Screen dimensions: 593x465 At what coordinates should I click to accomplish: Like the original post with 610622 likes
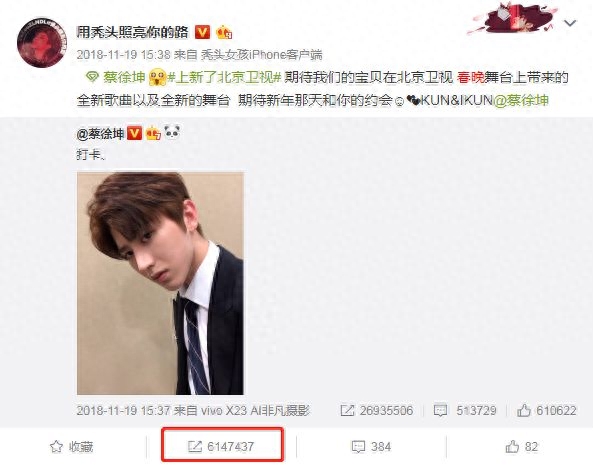[x=546, y=411]
